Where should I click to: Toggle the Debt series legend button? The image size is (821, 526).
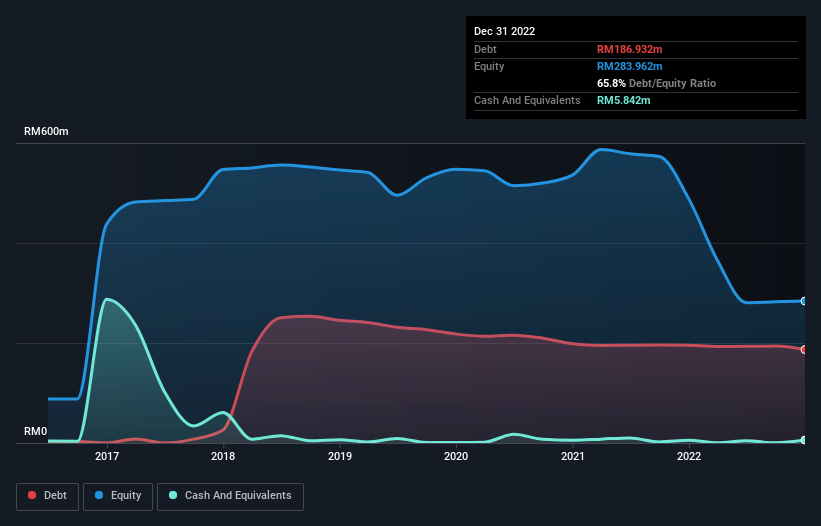click(x=48, y=496)
